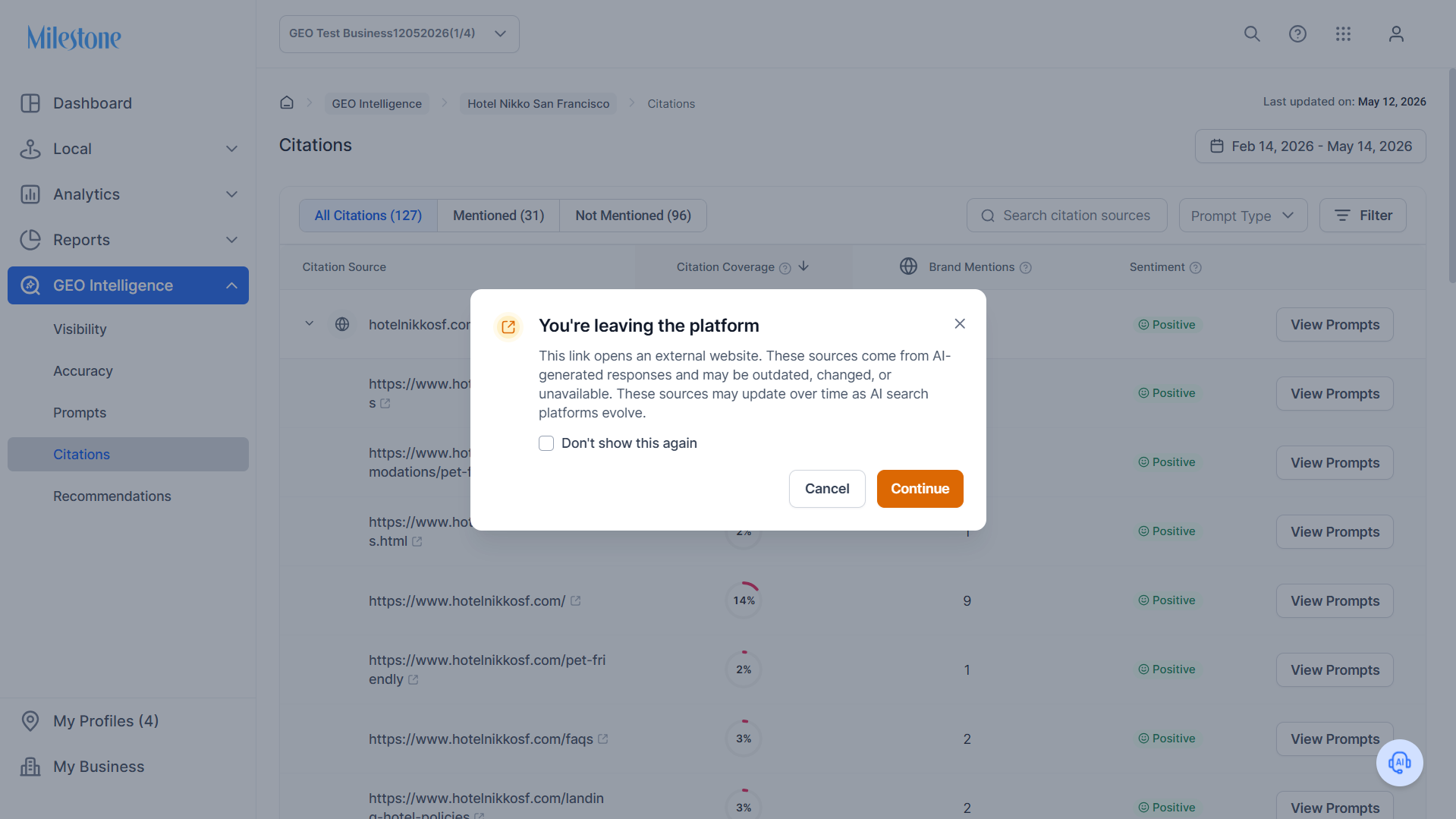Open Visibility in the sidebar

80,329
